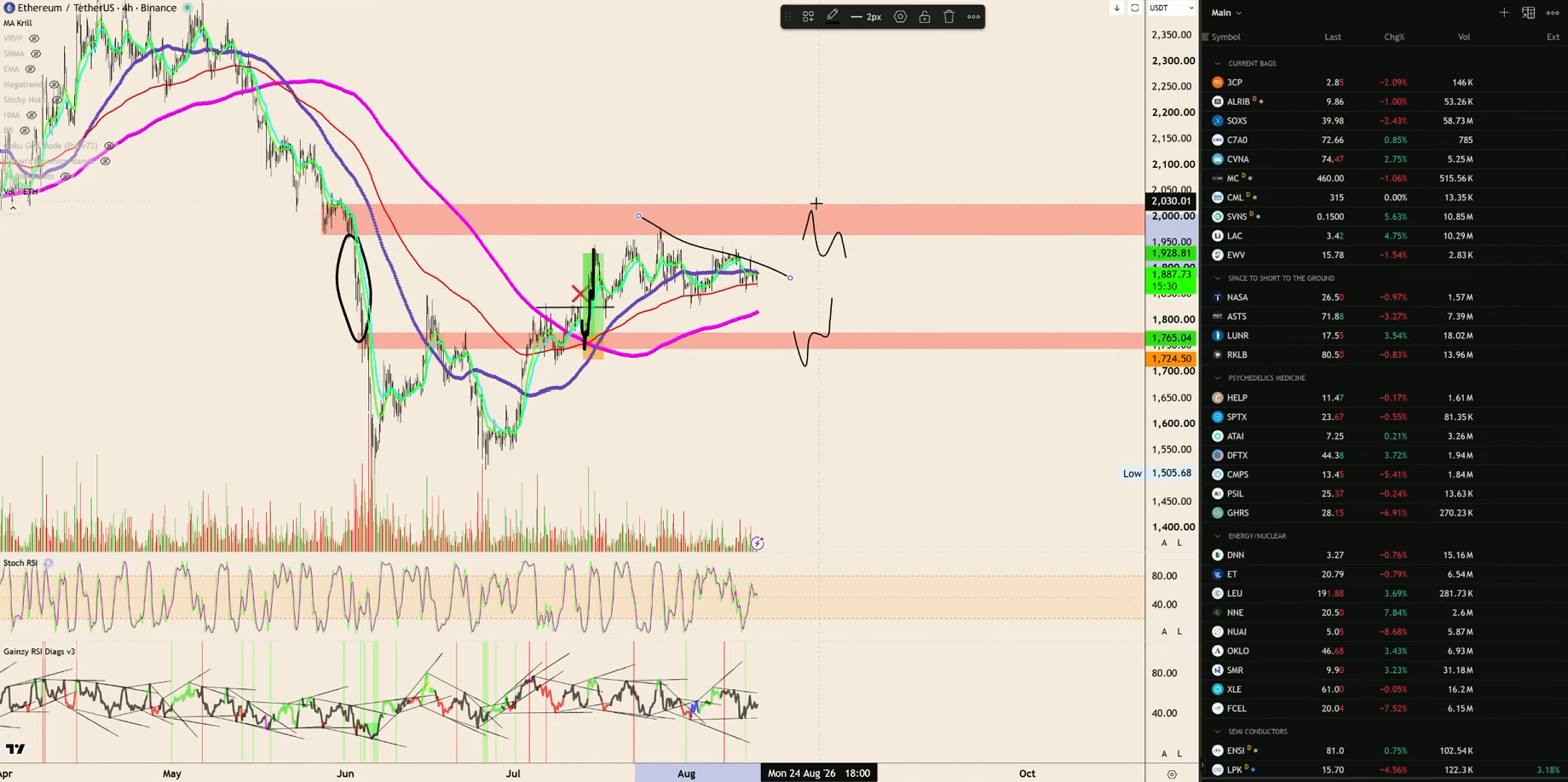The image size is (1568, 782).
Task: Click the Ethereum coin logo icon
Action: [x=9, y=8]
